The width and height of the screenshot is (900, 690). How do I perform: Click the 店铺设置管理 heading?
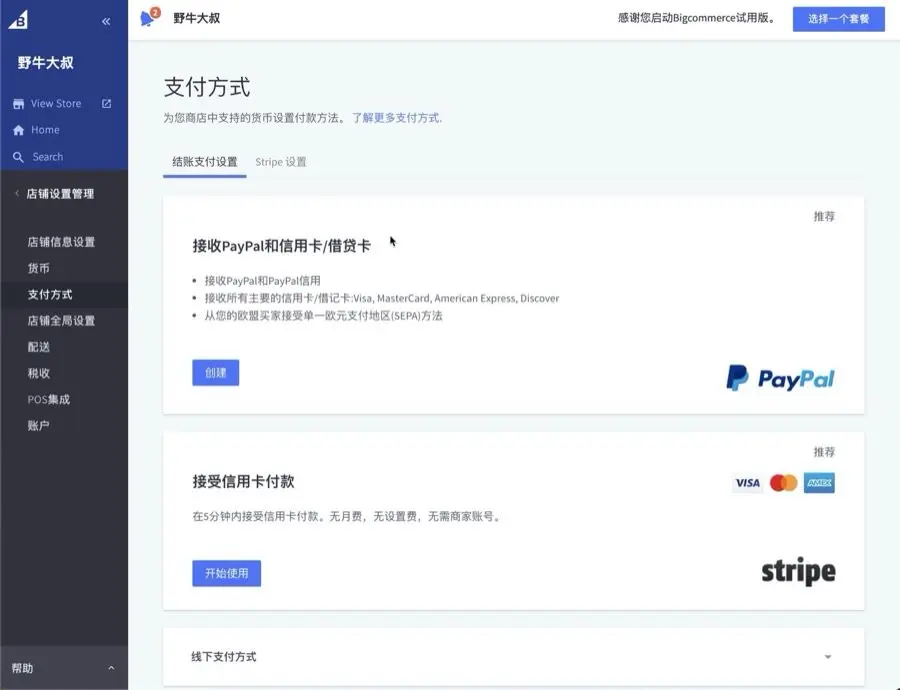[60, 194]
